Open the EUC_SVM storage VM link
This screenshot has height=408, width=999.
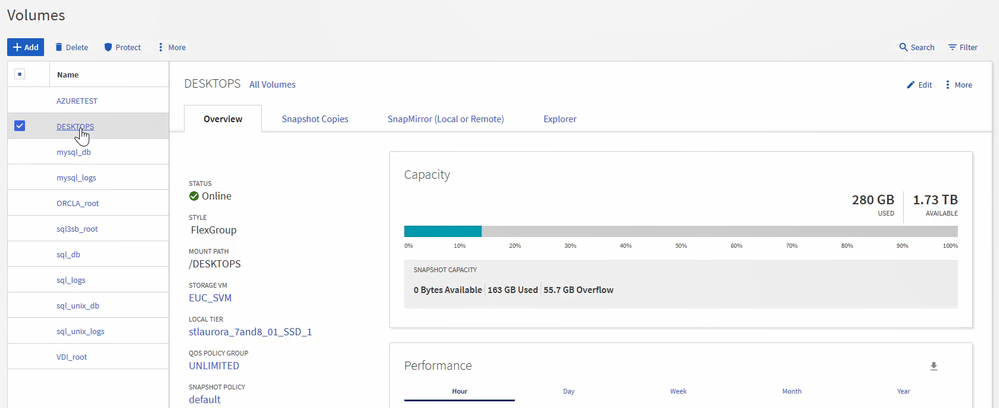(x=210, y=297)
